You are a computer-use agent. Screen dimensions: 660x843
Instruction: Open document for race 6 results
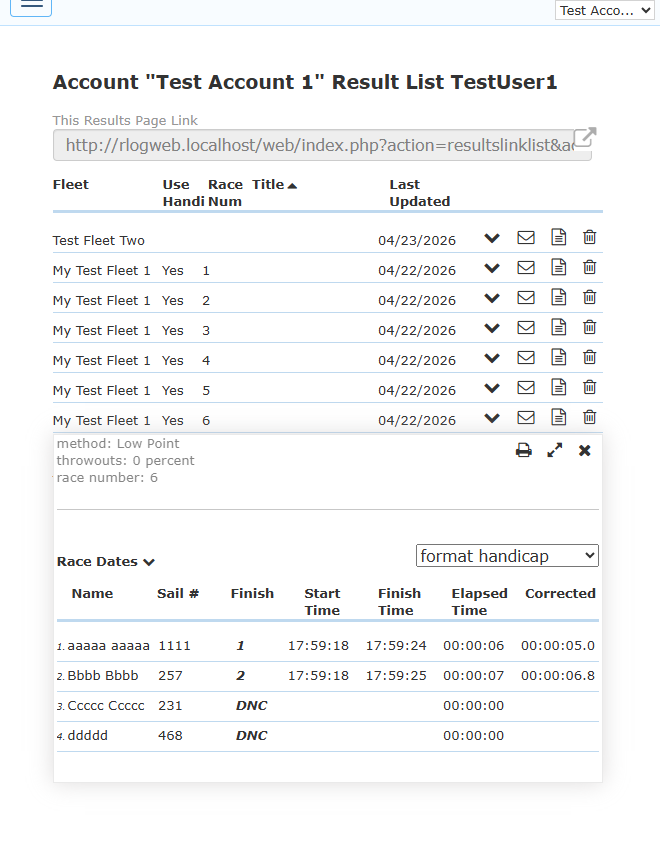coord(558,418)
